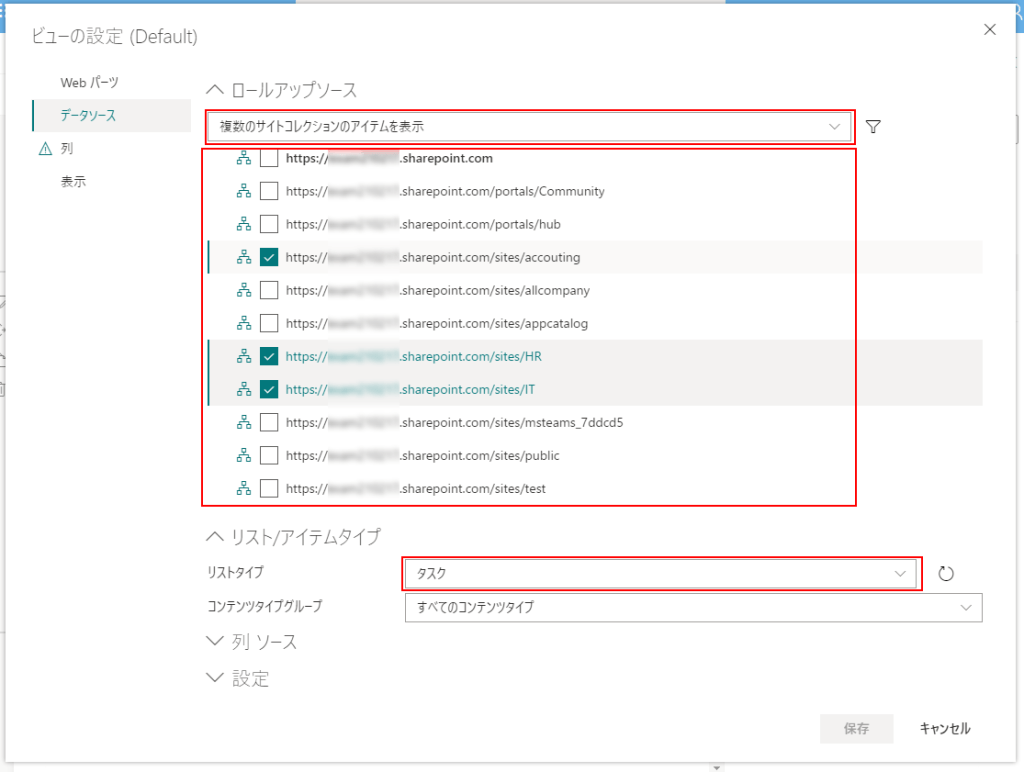The height and width of the screenshot is (772, 1024).
Task: Open the コンテンツタイプグループ dropdown
Action: coord(692,607)
